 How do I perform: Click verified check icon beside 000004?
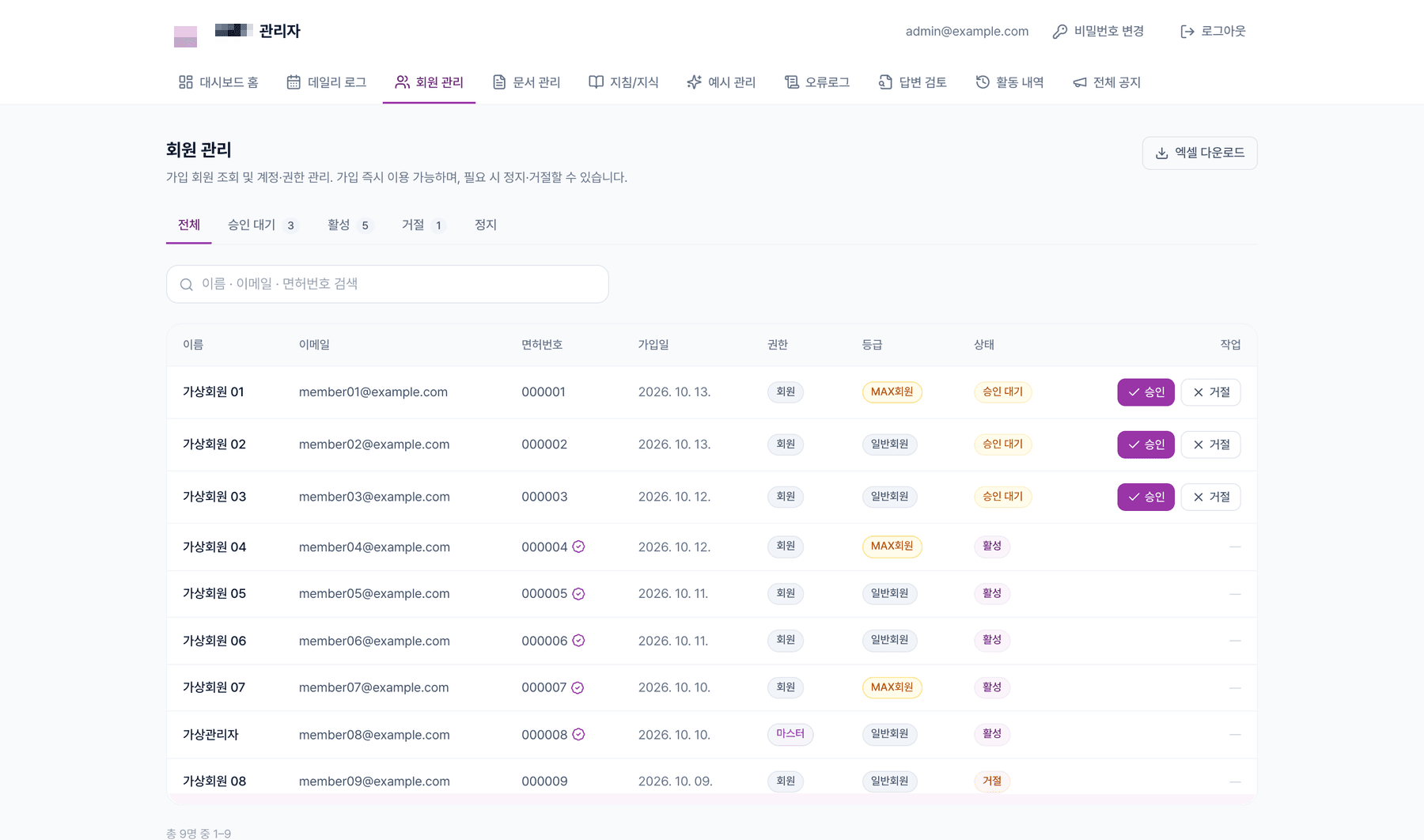[578, 547]
